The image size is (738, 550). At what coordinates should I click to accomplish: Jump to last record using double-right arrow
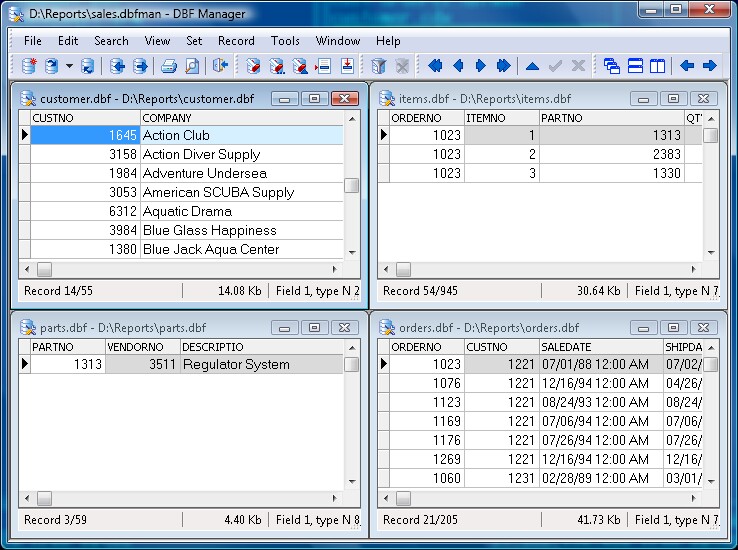coord(503,66)
